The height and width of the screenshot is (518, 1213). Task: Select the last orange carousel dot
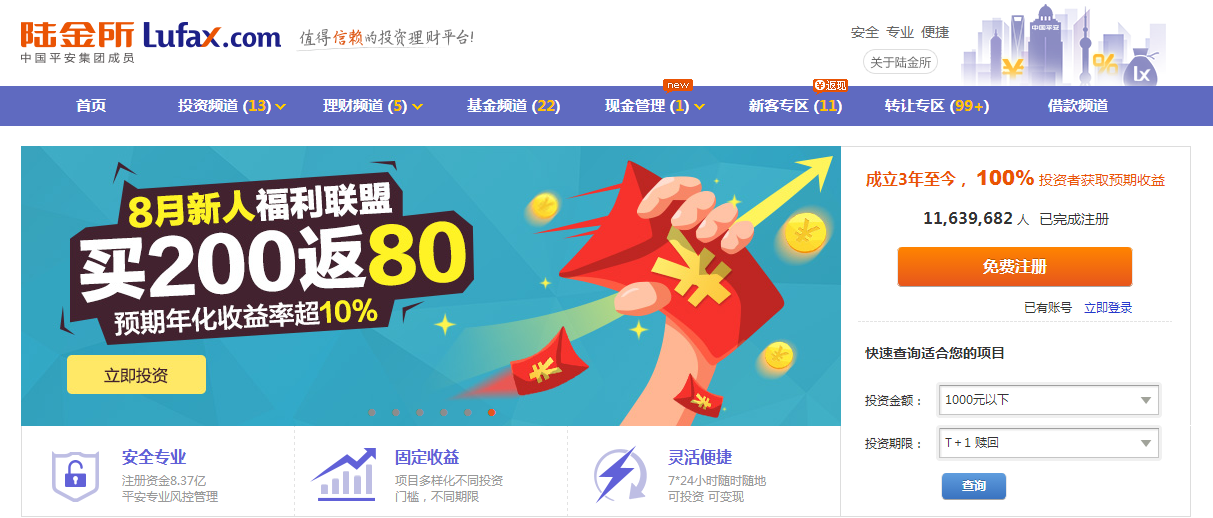pyautogui.click(x=492, y=412)
